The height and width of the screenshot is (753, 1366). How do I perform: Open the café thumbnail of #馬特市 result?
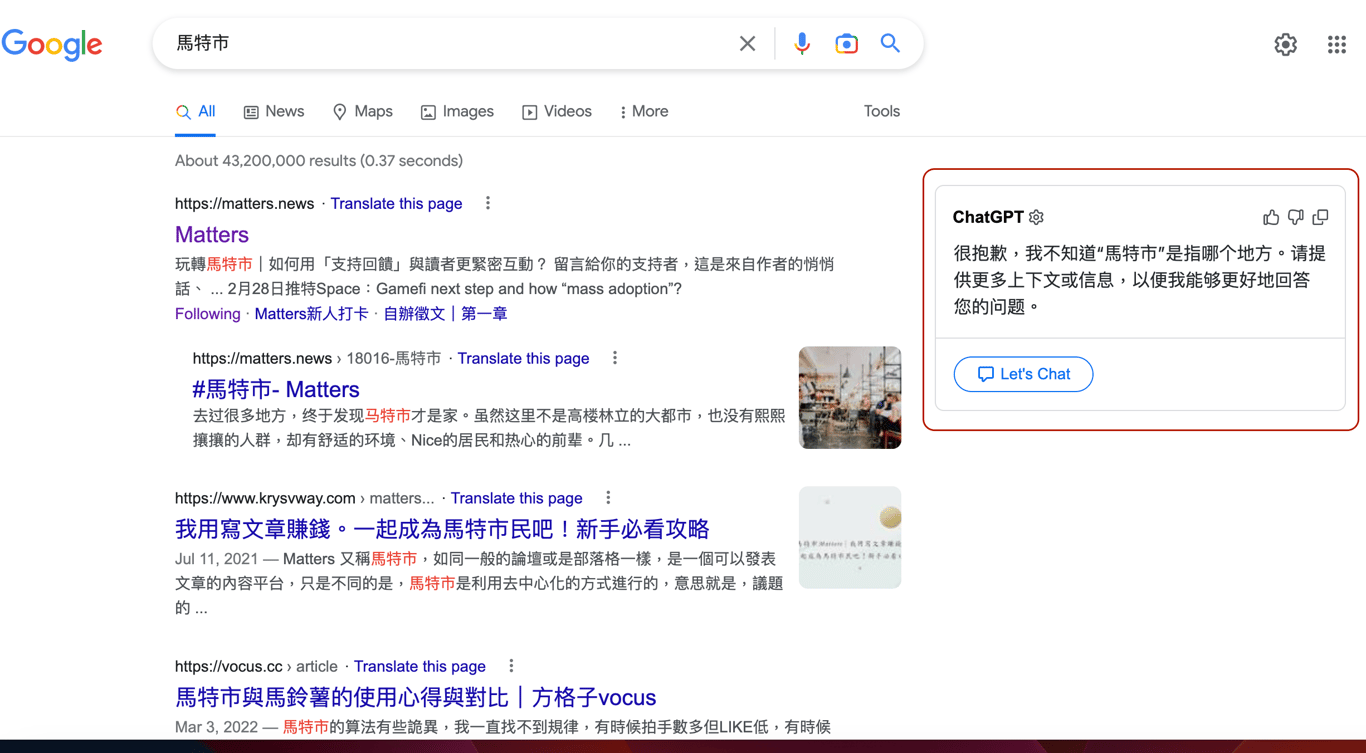(x=850, y=397)
